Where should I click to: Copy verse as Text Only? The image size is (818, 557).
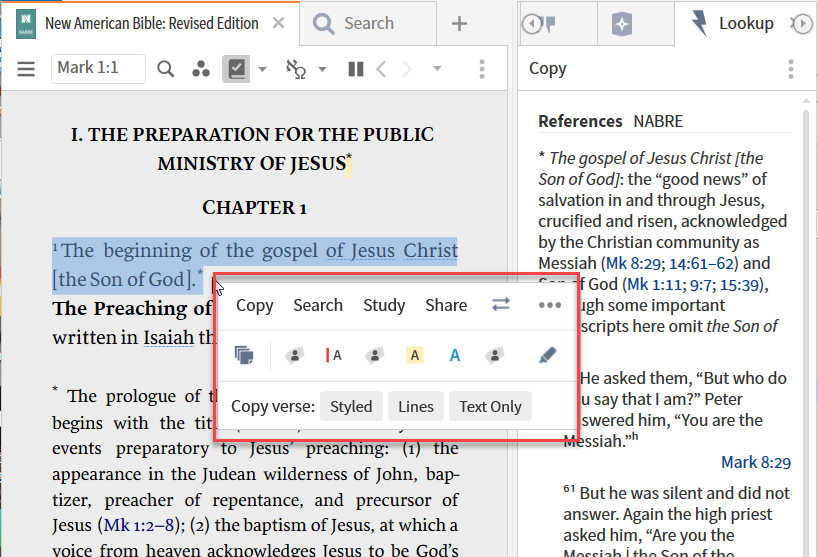(x=490, y=406)
